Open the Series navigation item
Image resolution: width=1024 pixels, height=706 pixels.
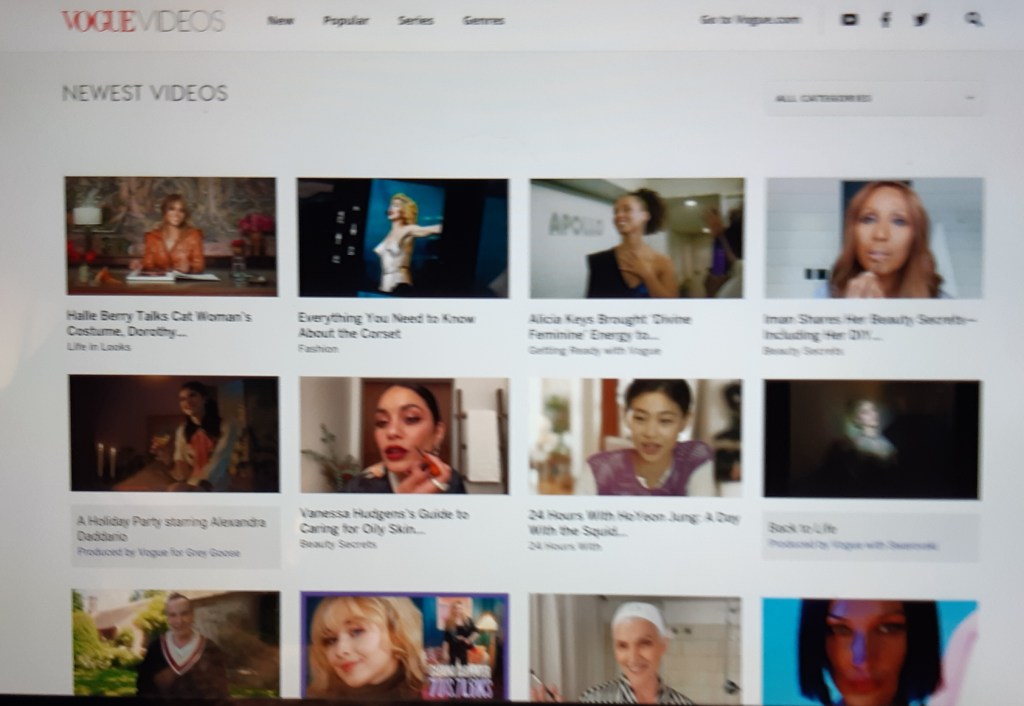[x=415, y=20]
